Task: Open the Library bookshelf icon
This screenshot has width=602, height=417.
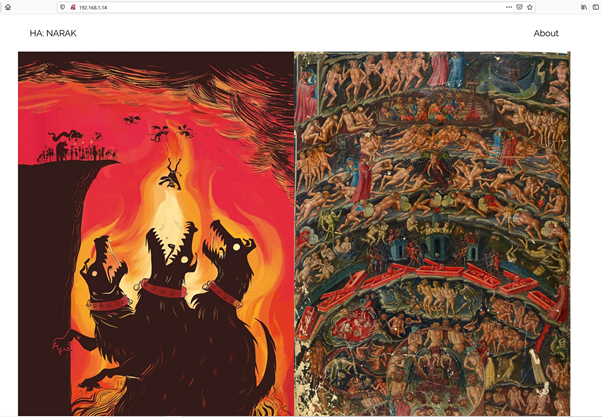Action: tap(583, 7)
